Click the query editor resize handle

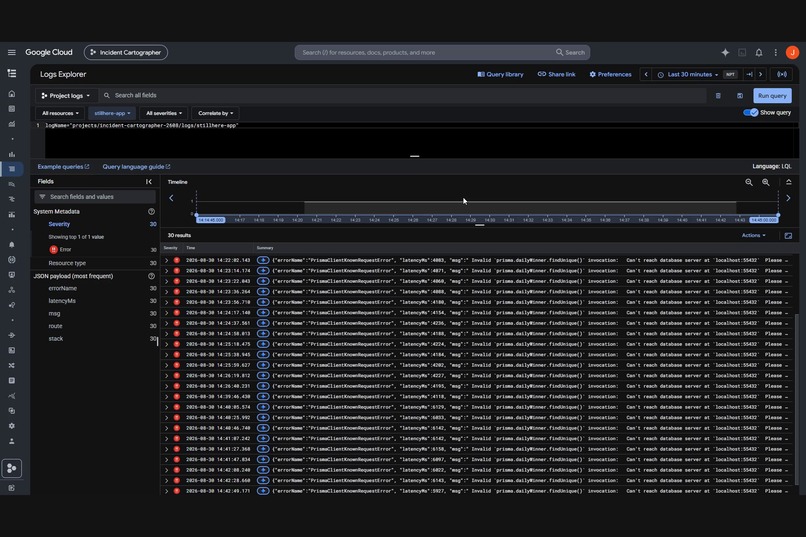tap(415, 156)
